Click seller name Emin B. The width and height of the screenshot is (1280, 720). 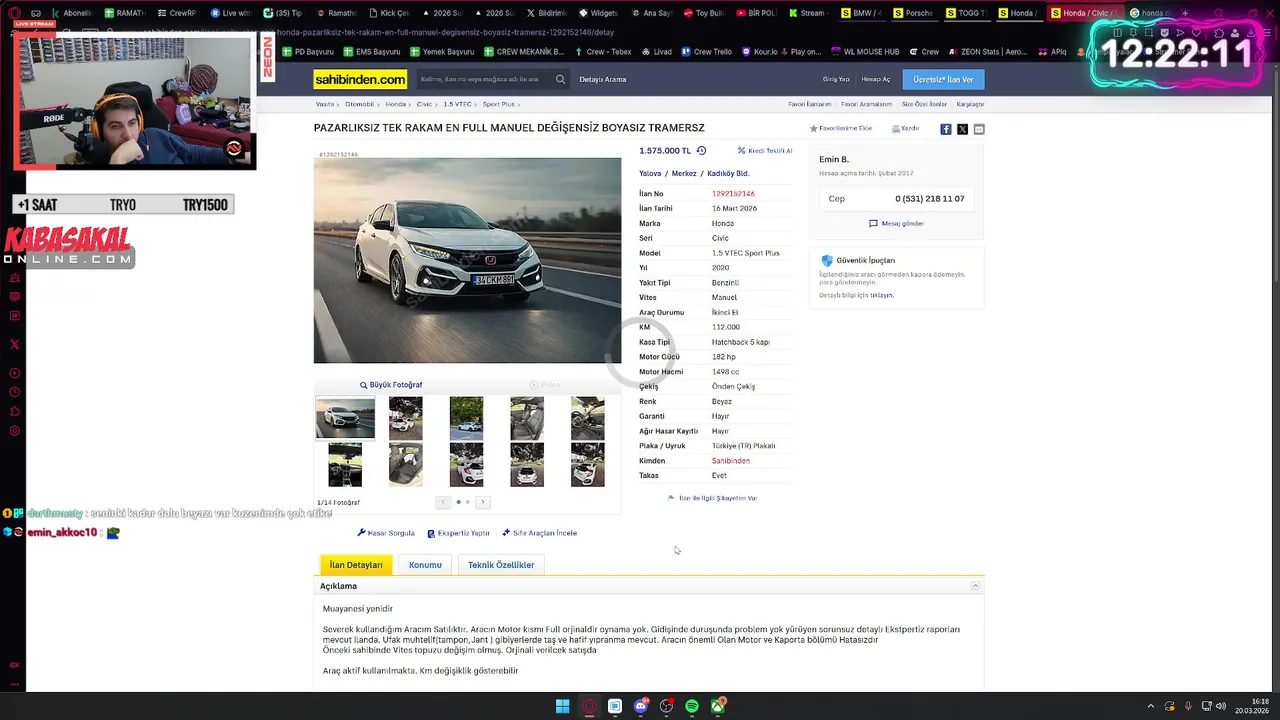tap(834, 160)
